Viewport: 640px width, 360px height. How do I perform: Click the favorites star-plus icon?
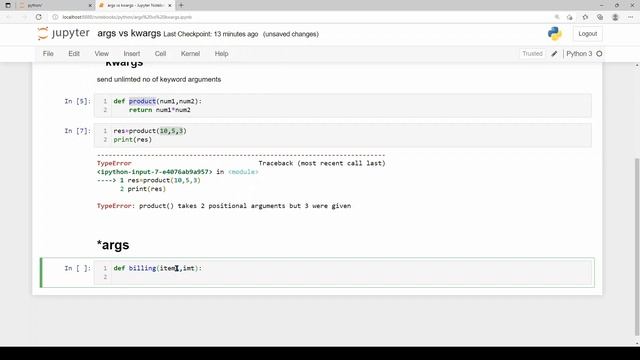click(x=569, y=17)
